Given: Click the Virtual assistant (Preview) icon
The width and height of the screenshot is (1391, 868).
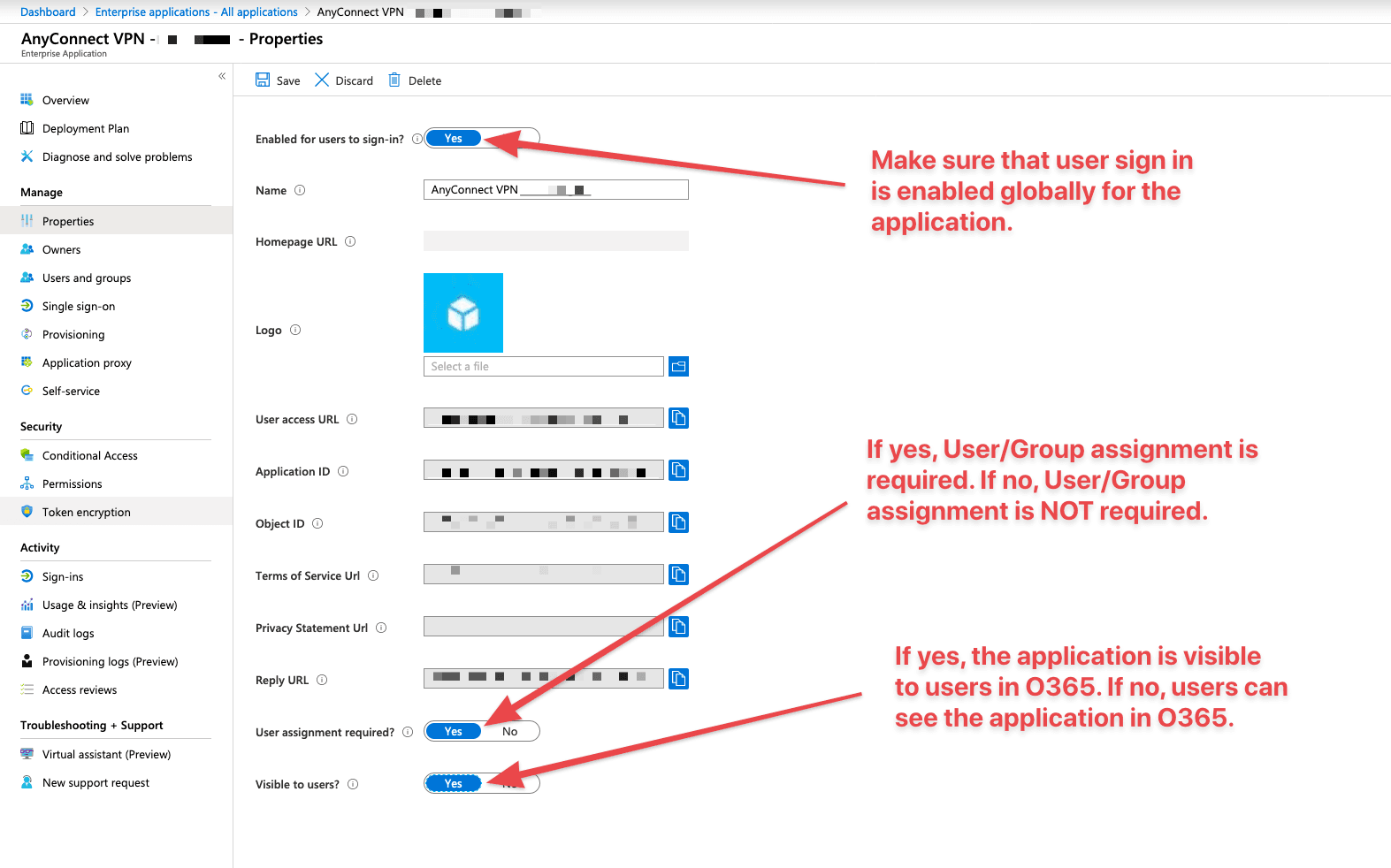Looking at the screenshot, I should click(27, 754).
